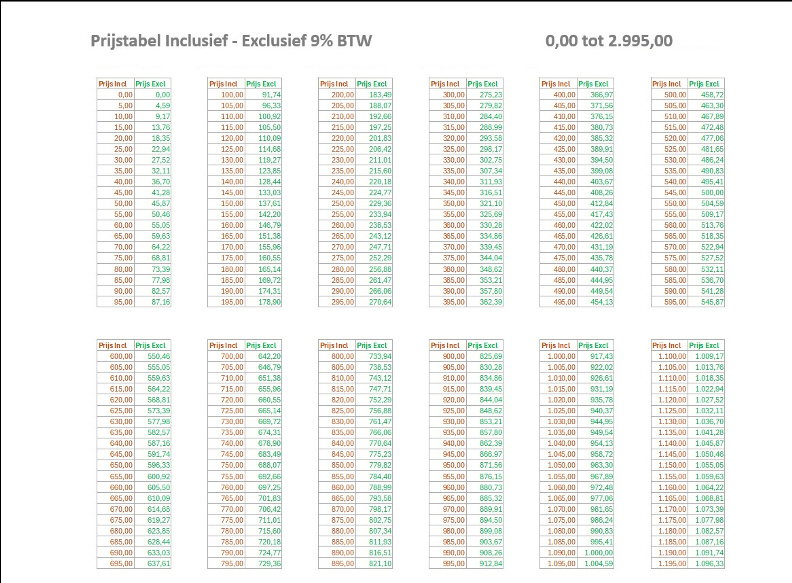Select the 729,36 Prijs Excl cell
This screenshot has width=792, height=583.
(x=263, y=563)
